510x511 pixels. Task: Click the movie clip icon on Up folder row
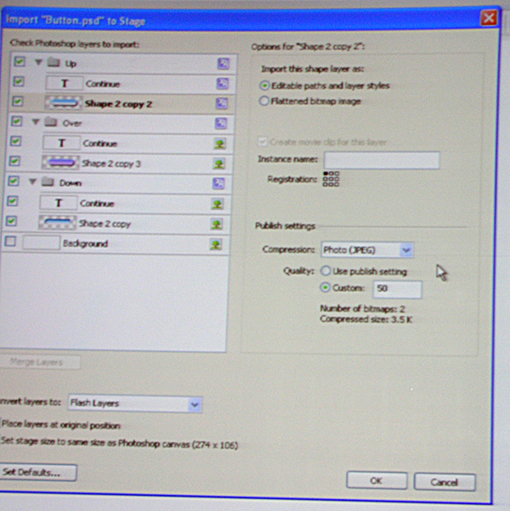pyautogui.click(x=223, y=64)
